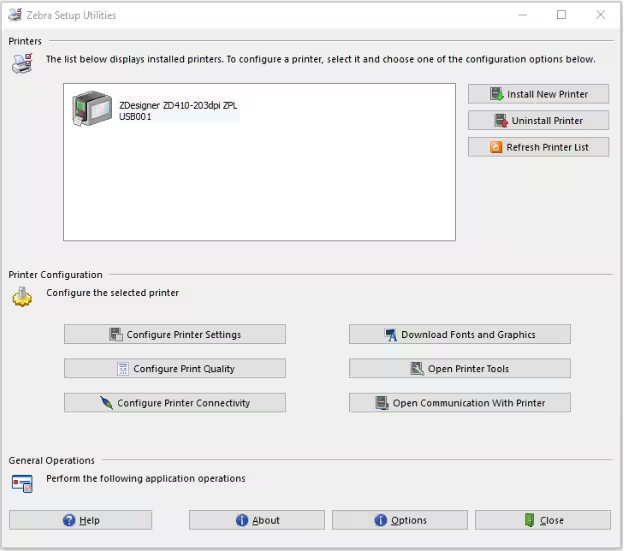Click empty area of printer list
626x551 pixels.
coord(260,190)
